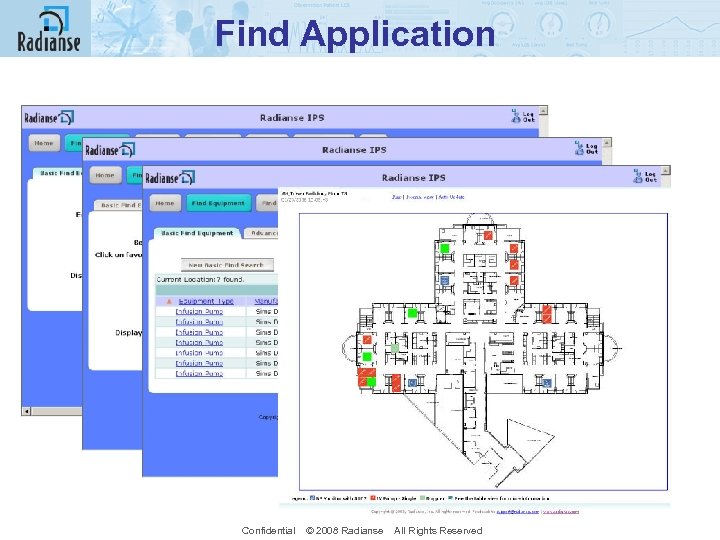
Task: Click the Auto Update link above the map
Action: click(x=451, y=197)
